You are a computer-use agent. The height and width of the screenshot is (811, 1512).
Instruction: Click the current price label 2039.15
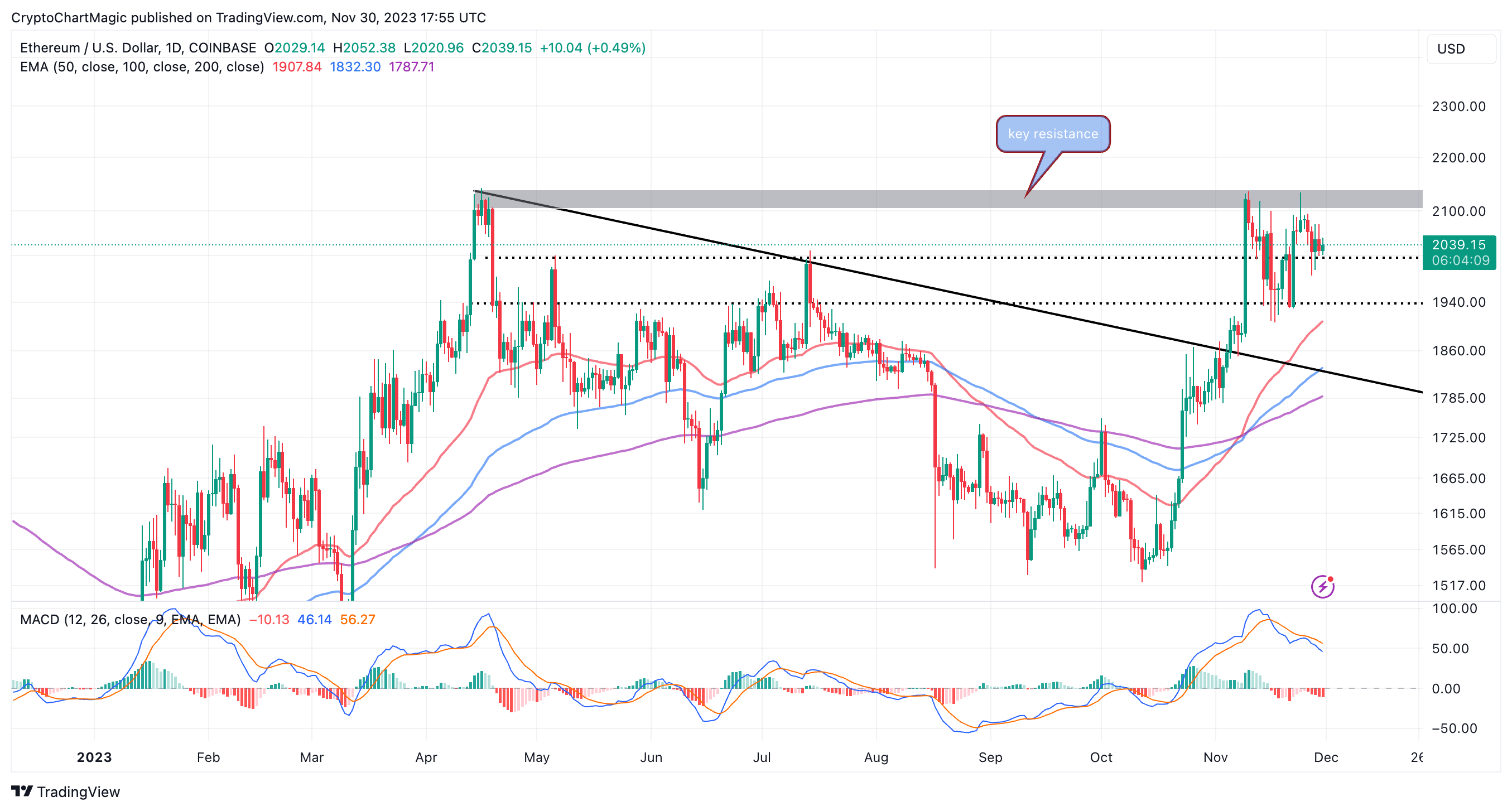1458,244
